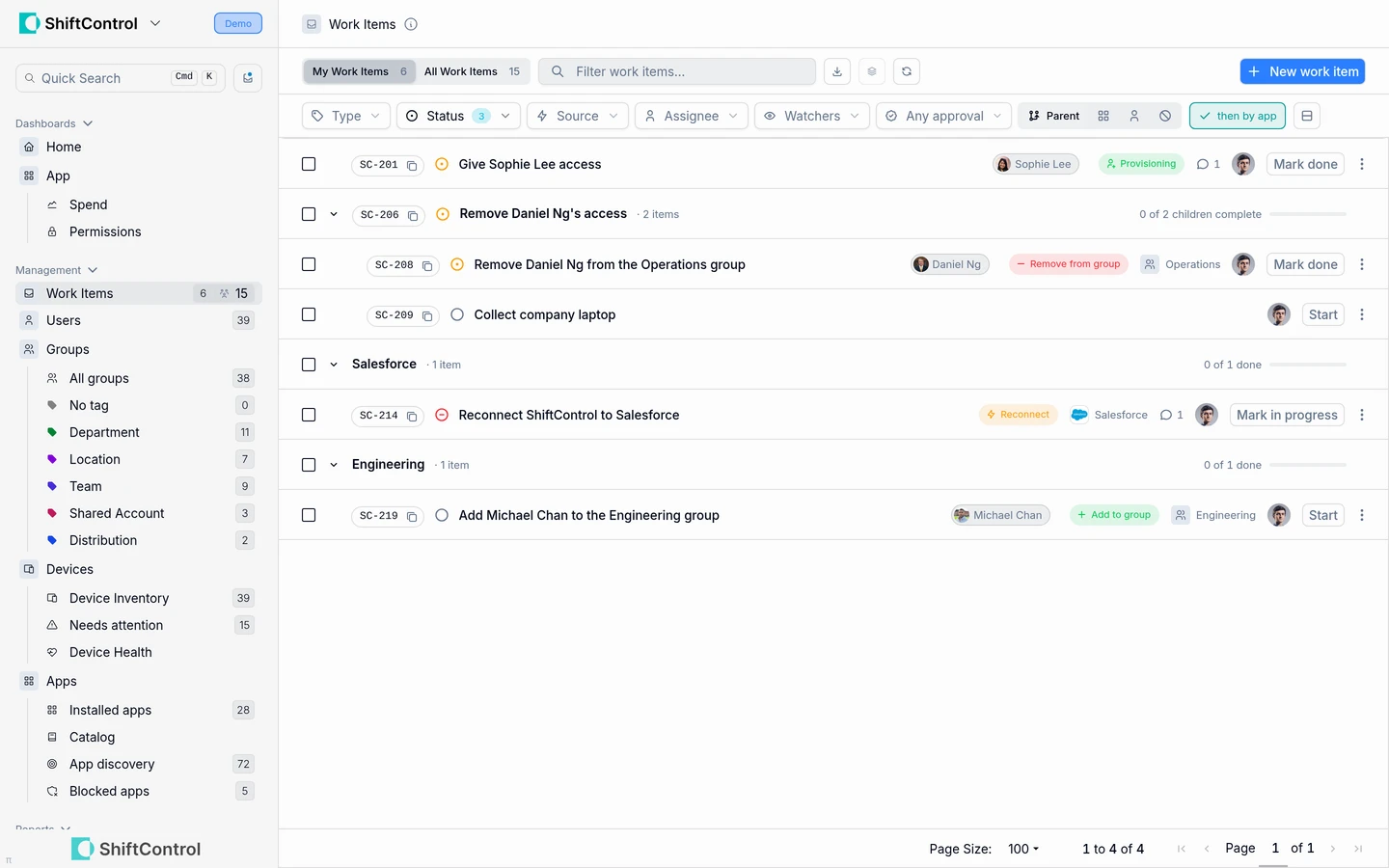
Task: Check the box for Add Michael Chan item
Action: tap(309, 515)
